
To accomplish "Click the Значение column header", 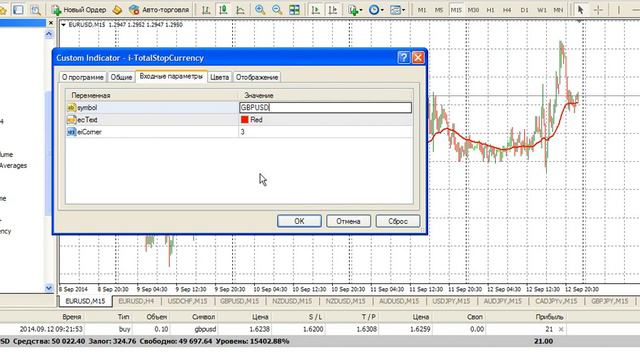I will (325, 95).
